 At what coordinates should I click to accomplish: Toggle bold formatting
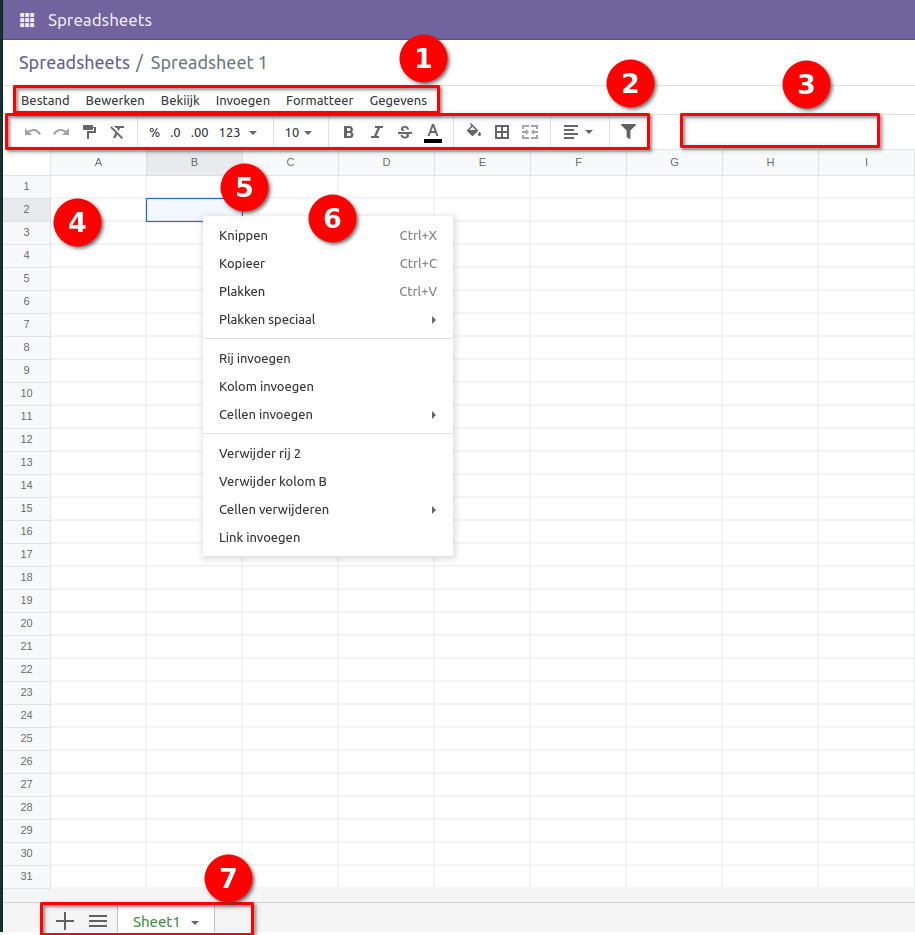pos(348,131)
